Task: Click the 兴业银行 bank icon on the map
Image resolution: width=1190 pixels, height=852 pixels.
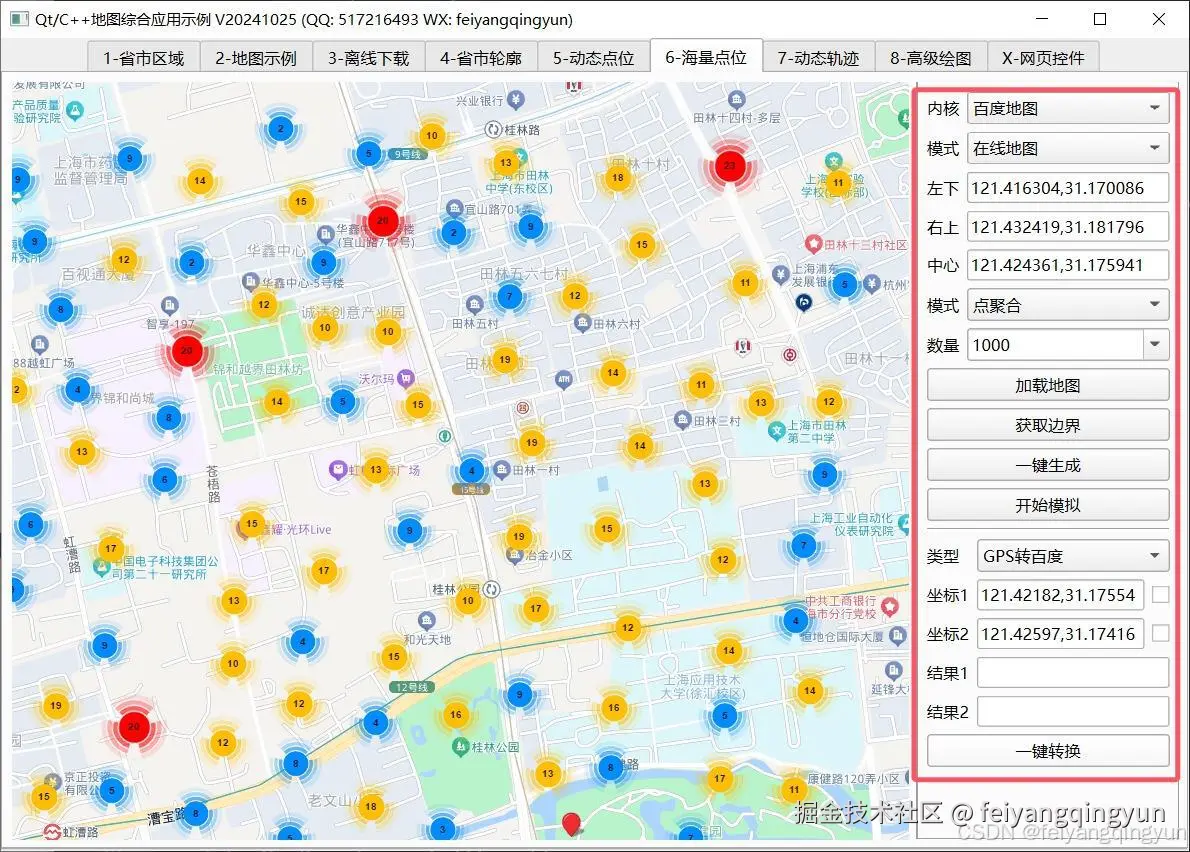Action: 516,100
